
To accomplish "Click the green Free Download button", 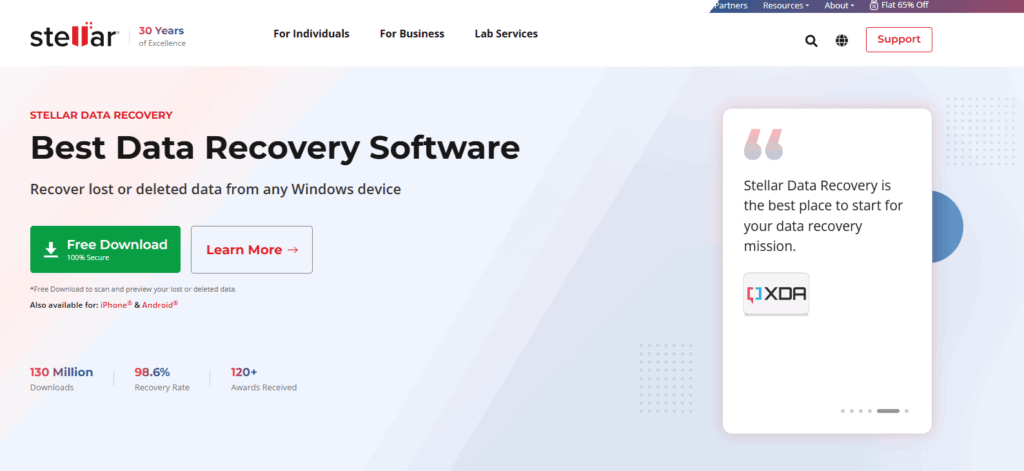I will pyautogui.click(x=105, y=250).
